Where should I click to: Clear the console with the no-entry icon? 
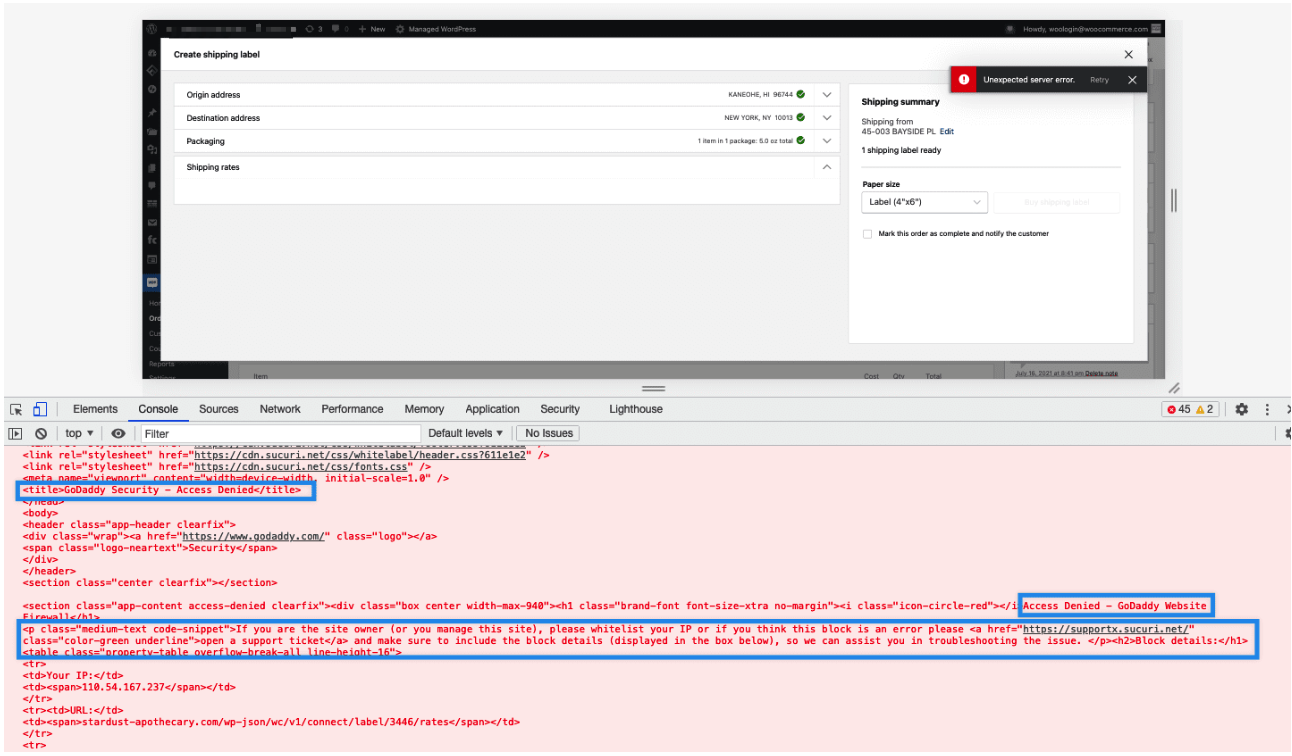(x=41, y=432)
